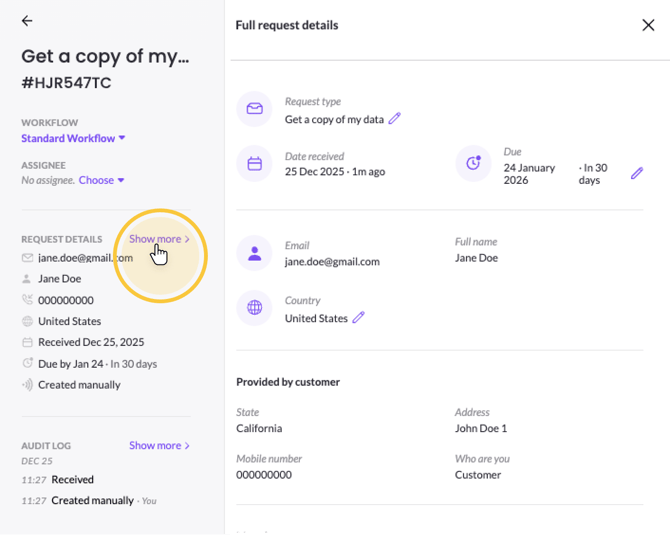Click the calendar date received icon
This screenshot has width=670, height=543.
click(x=254, y=163)
